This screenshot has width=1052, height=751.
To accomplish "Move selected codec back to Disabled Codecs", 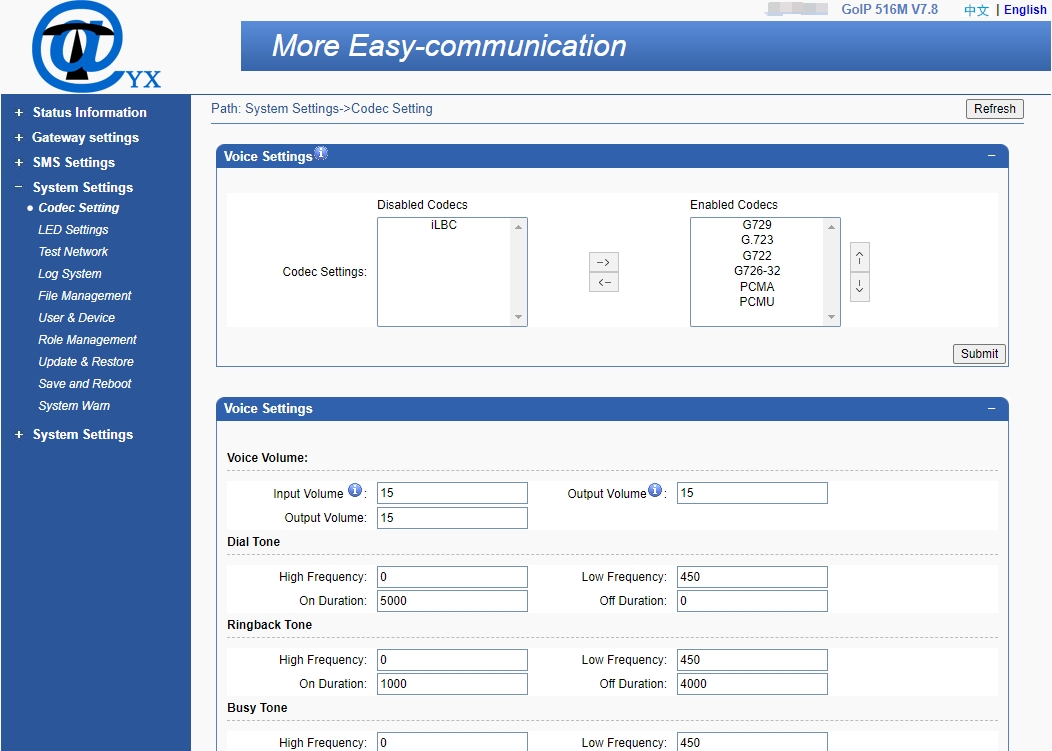I will (x=604, y=282).
